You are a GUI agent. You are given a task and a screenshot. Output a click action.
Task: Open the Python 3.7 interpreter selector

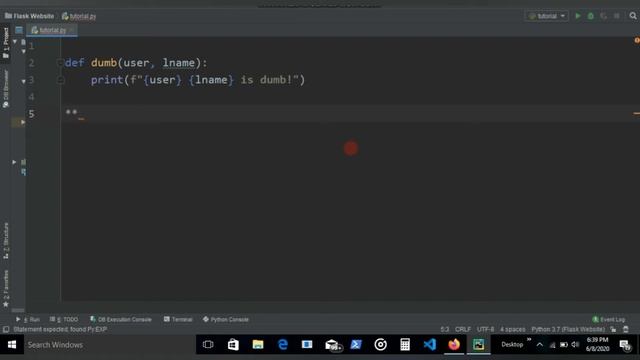(x=568, y=329)
